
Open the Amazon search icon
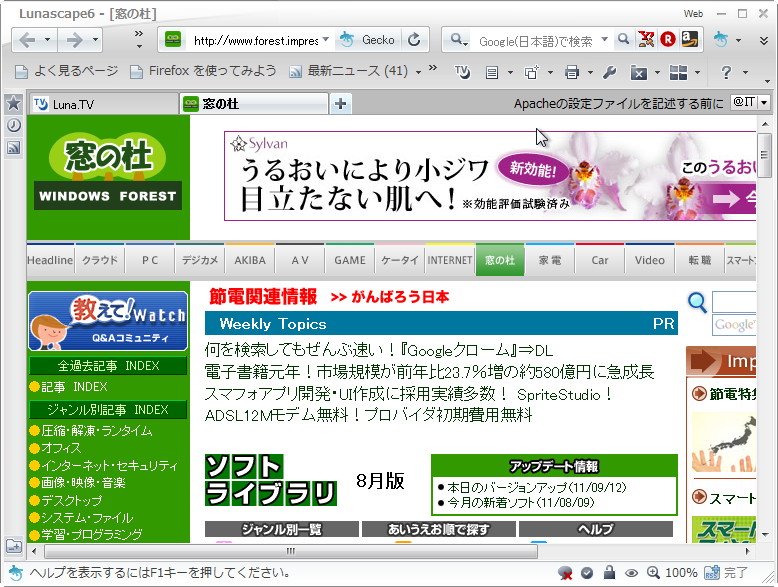pyautogui.click(x=690, y=39)
